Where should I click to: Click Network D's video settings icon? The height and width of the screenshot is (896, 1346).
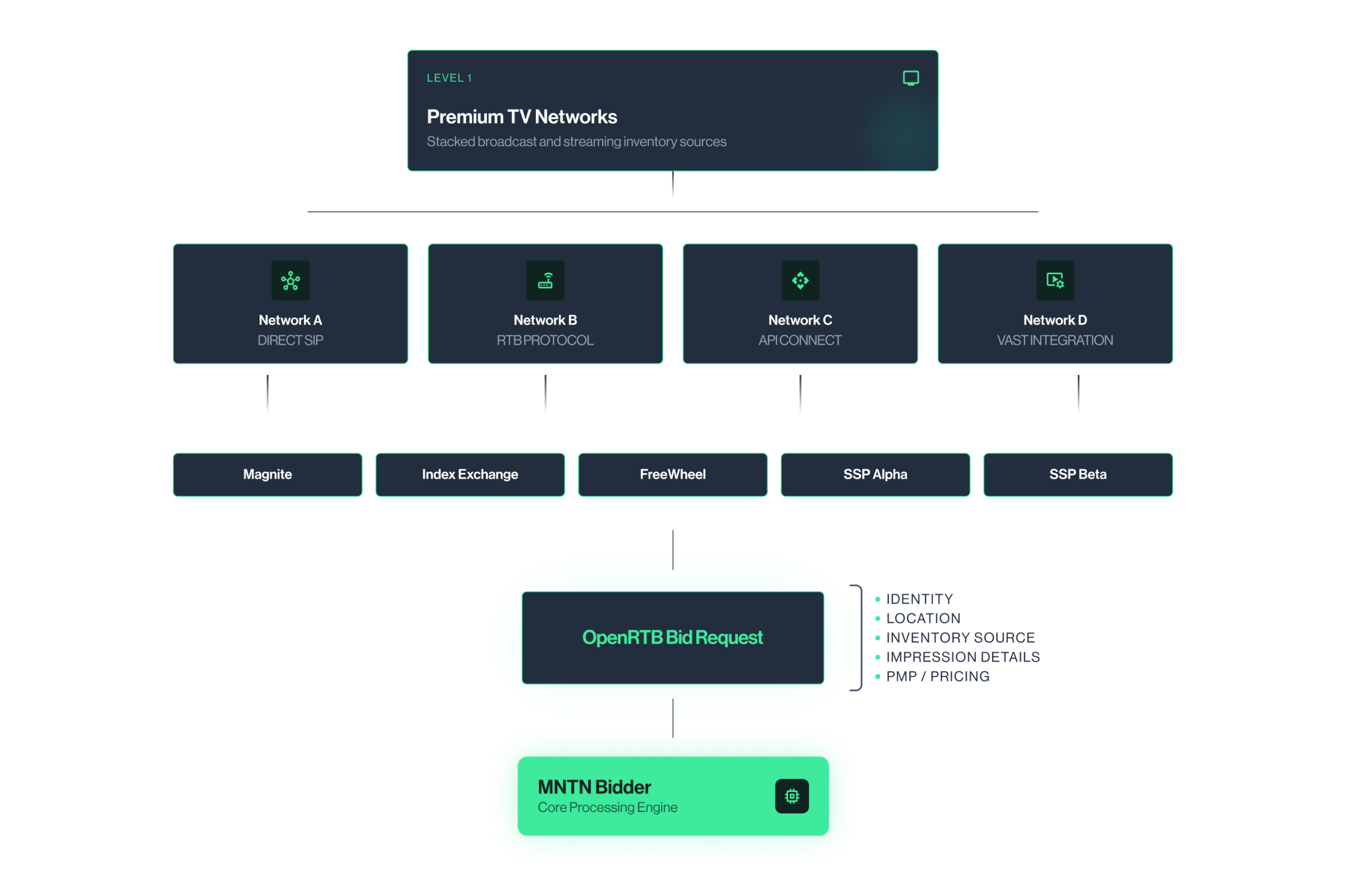click(1055, 281)
